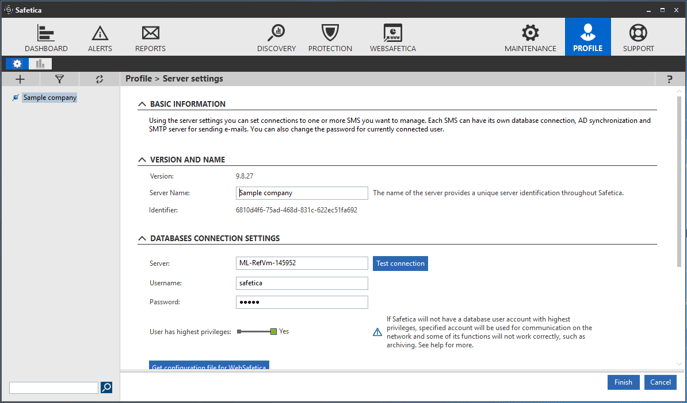Viewport: 687px width, 403px height.
Task: Open the Support section
Action: pos(638,38)
